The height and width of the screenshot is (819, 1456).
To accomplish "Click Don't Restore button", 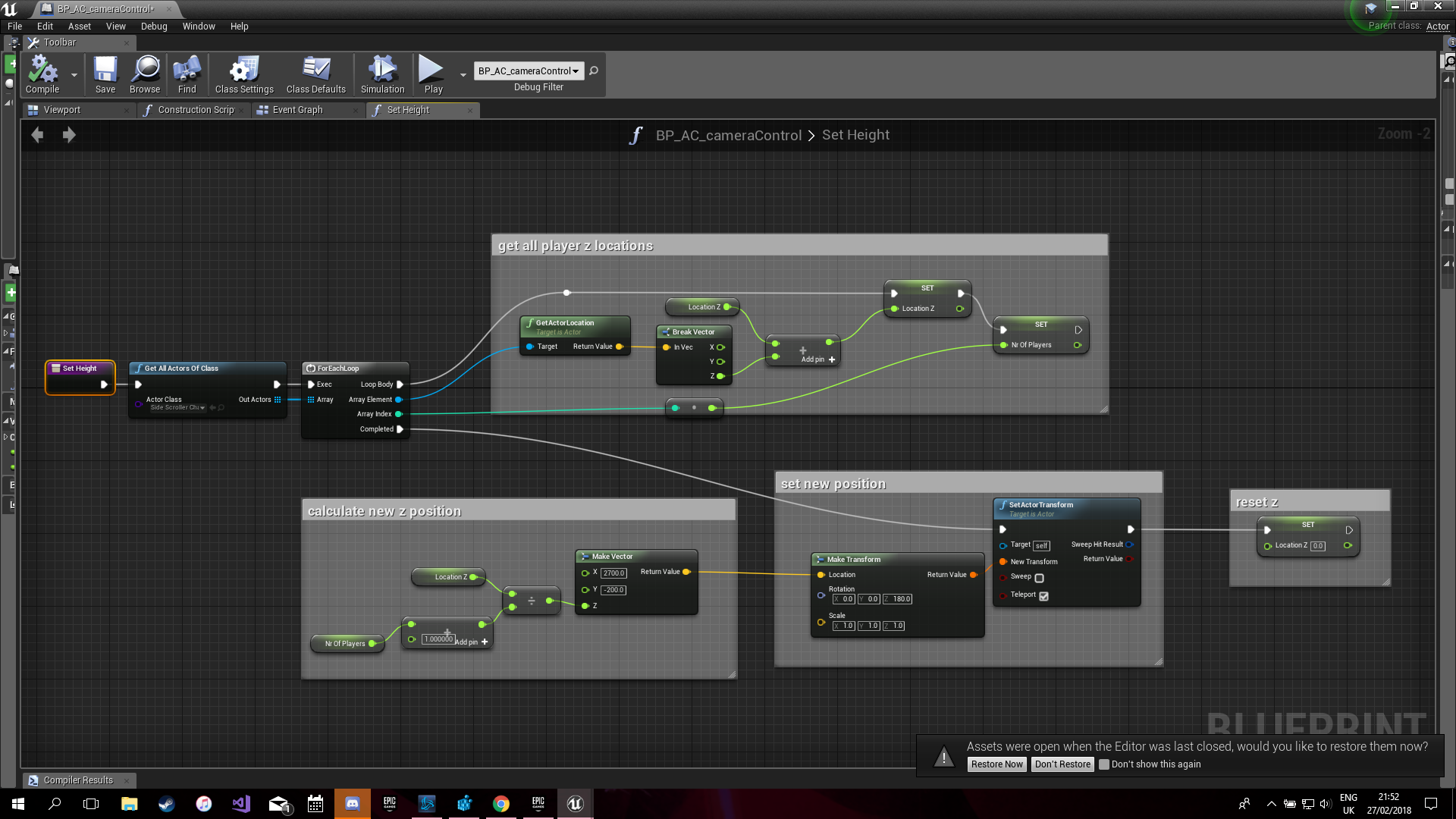I will click(x=1062, y=764).
